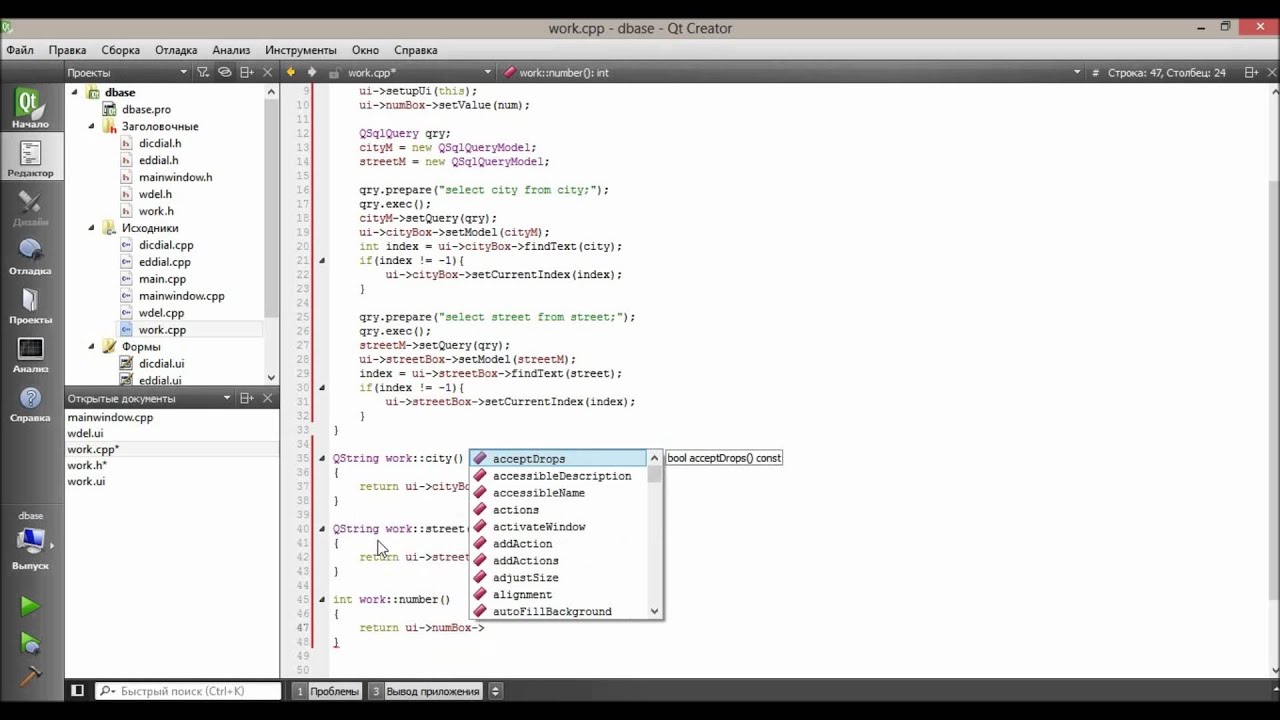1280x720 pixels.
Task: Click the Быстрый поиск locator field
Action: tap(188, 691)
